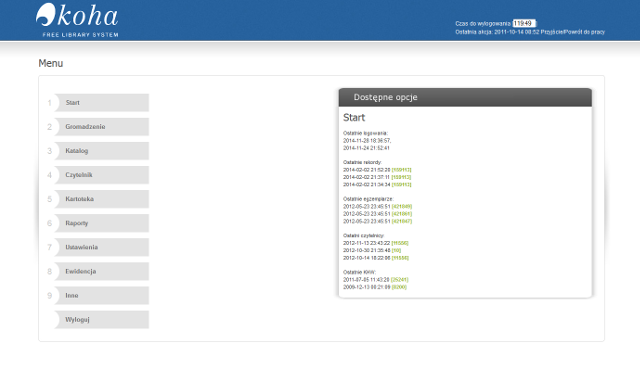The height and width of the screenshot is (375, 640).
Task: Open first item link under Ostatnie egzemplarze
Action: 402,206
